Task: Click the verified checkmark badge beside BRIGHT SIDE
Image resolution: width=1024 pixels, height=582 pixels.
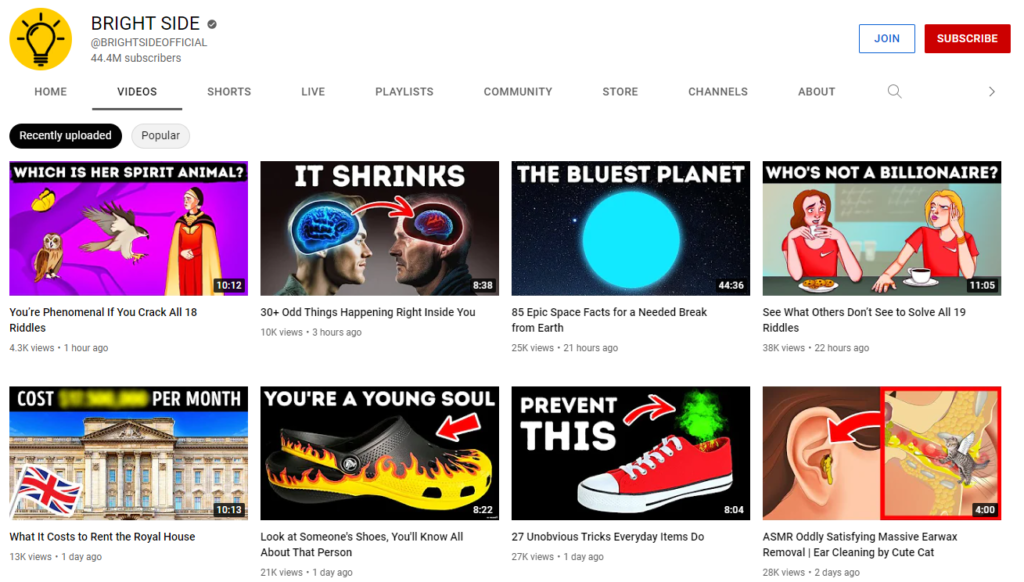Action: tap(212, 24)
